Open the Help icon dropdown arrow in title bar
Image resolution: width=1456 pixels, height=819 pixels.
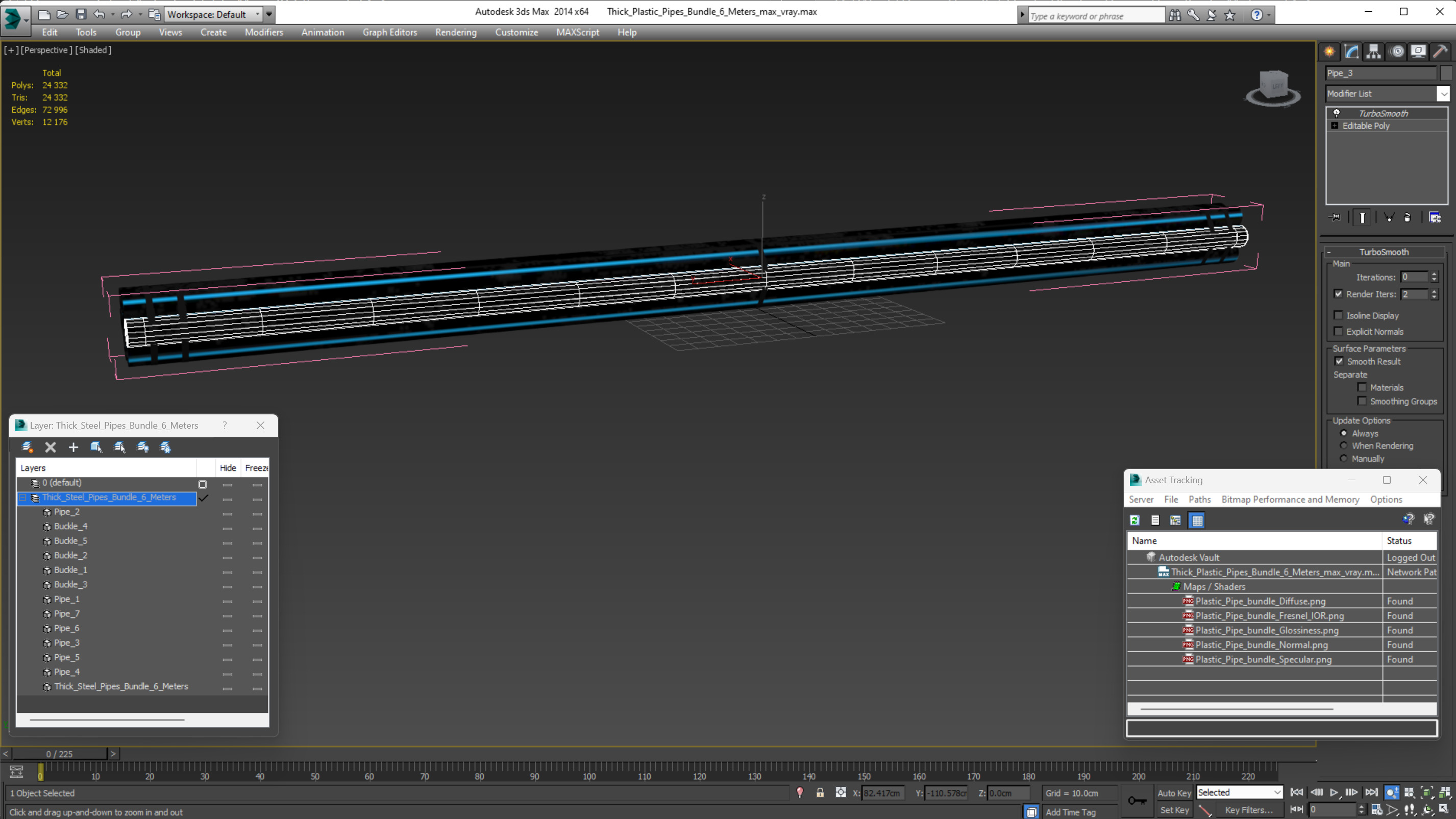pos(1269,15)
